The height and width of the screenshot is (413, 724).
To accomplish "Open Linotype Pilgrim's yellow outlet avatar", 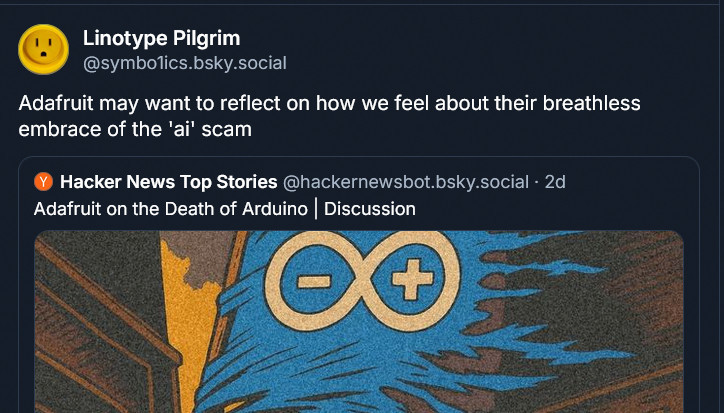I will [x=43, y=49].
